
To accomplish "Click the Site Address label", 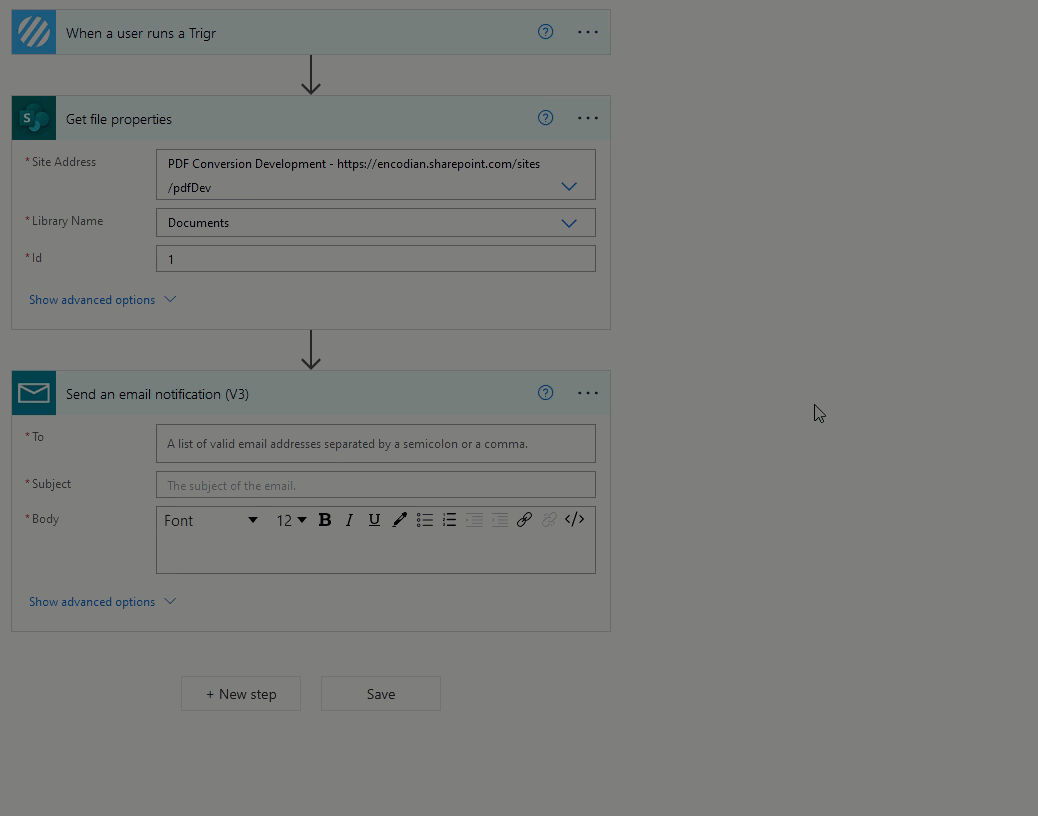I will click(64, 161).
